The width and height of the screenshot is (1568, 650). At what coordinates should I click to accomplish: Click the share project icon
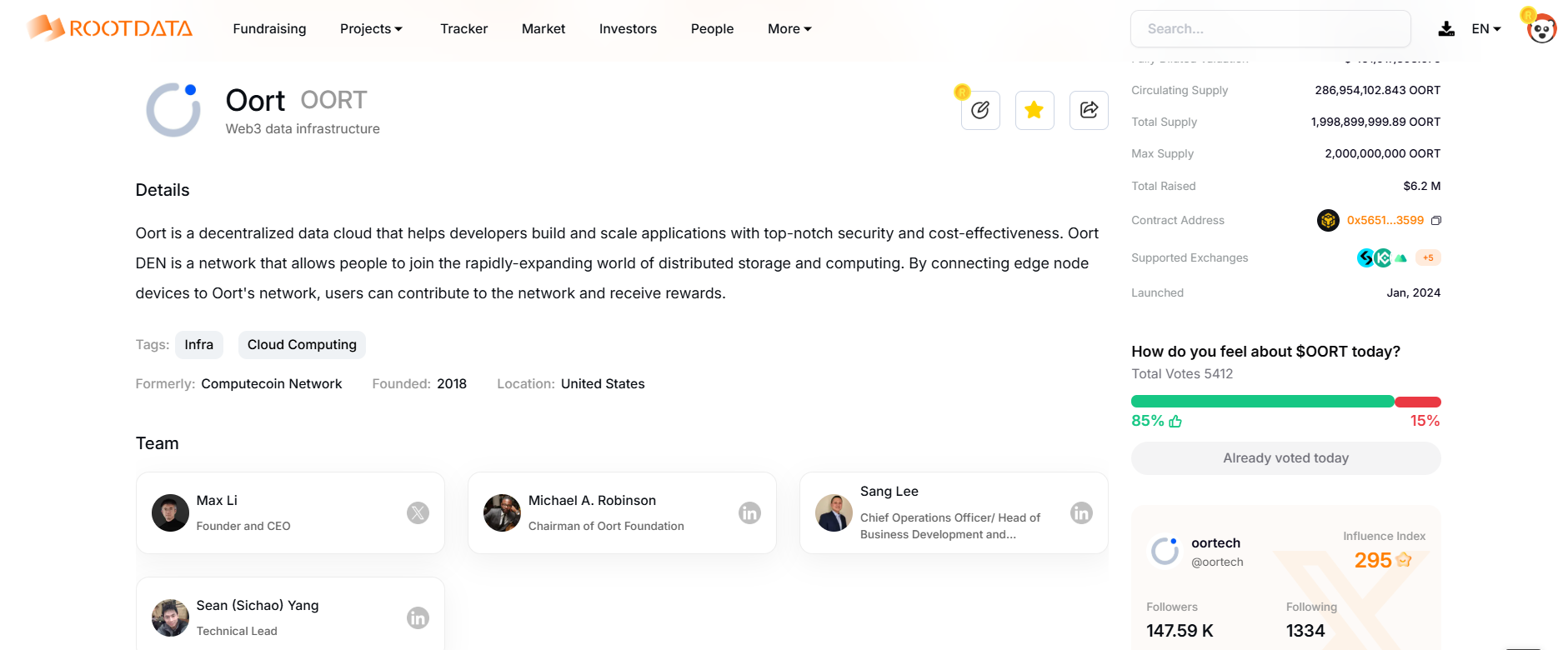(1089, 110)
